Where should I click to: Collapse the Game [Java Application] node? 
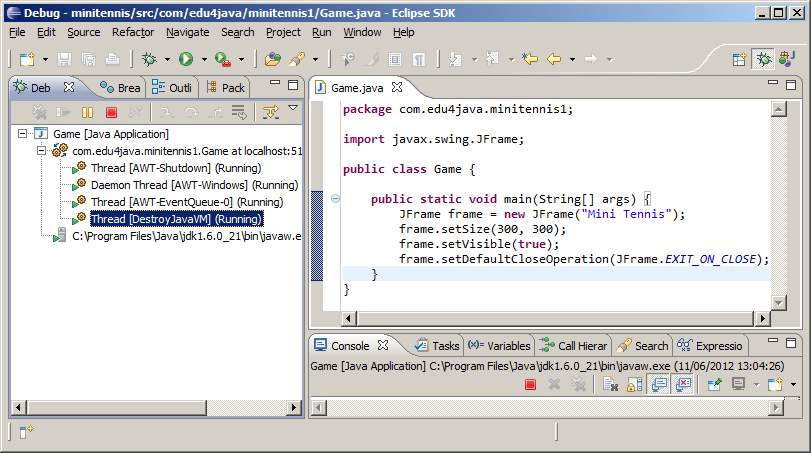22,134
